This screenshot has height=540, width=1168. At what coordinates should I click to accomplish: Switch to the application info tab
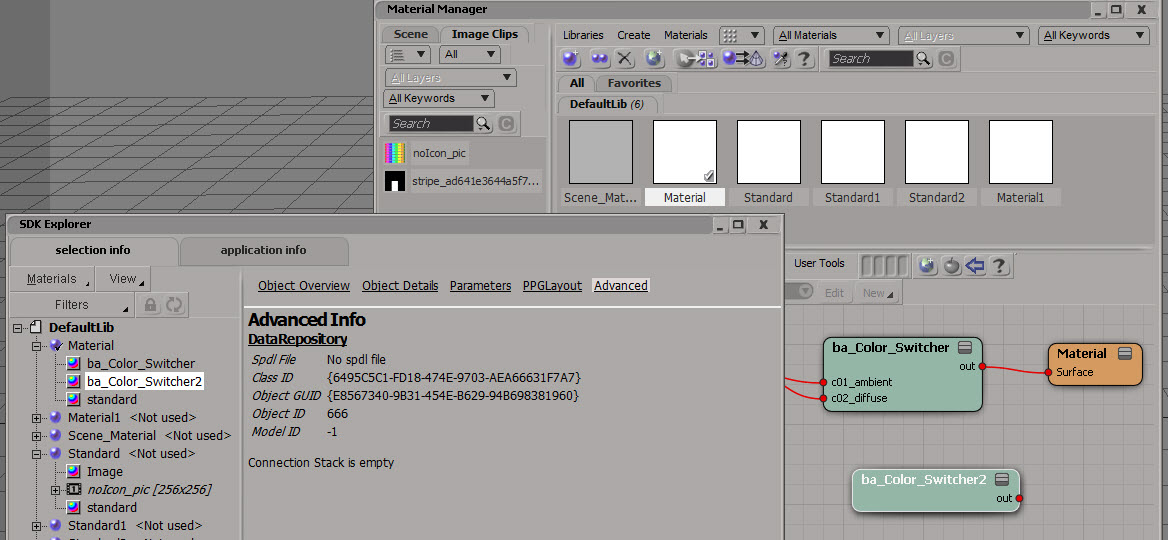click(263, 250)
